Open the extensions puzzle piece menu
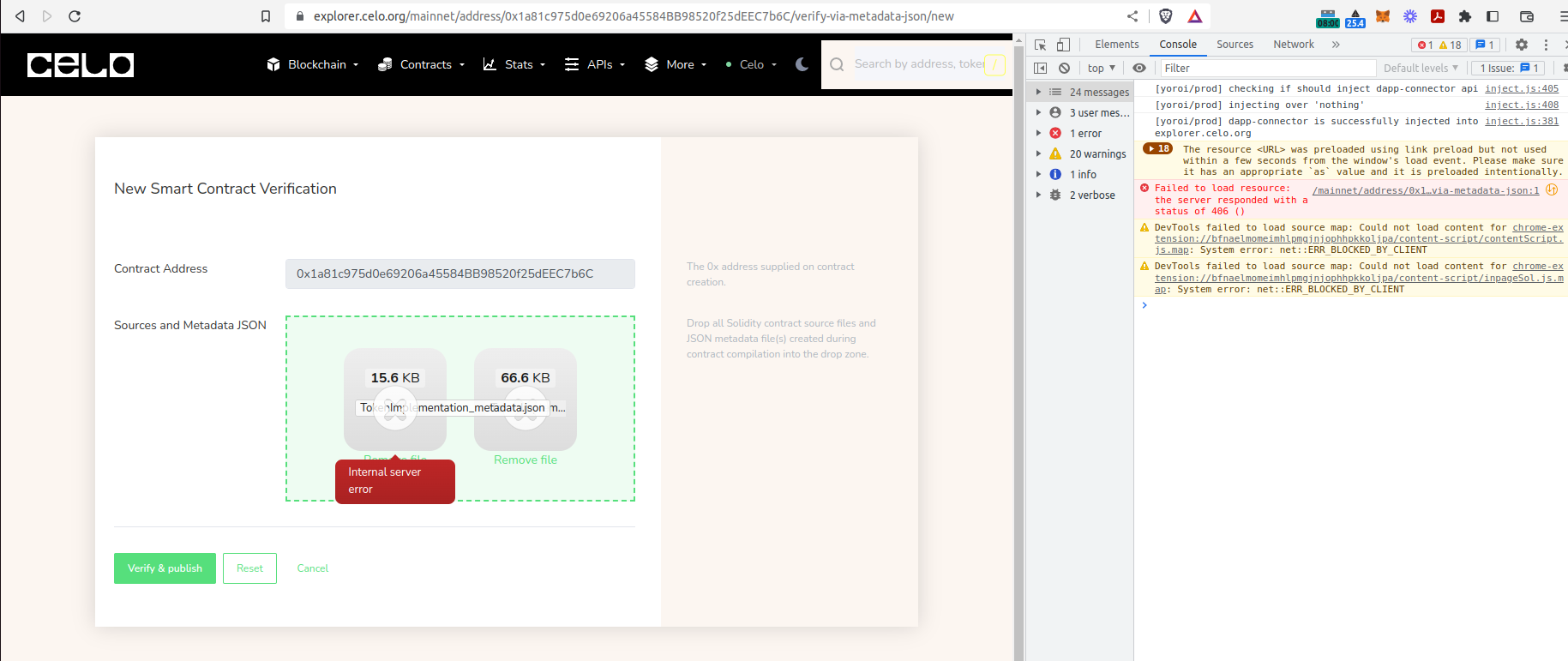 (1465, 16)
